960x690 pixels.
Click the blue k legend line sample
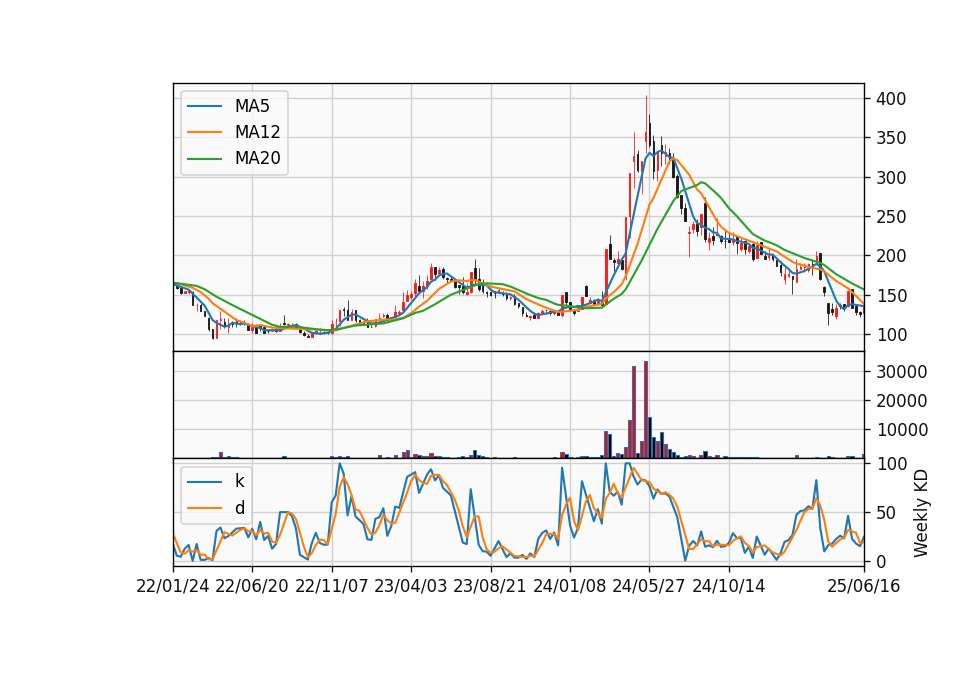pos(204,482)
